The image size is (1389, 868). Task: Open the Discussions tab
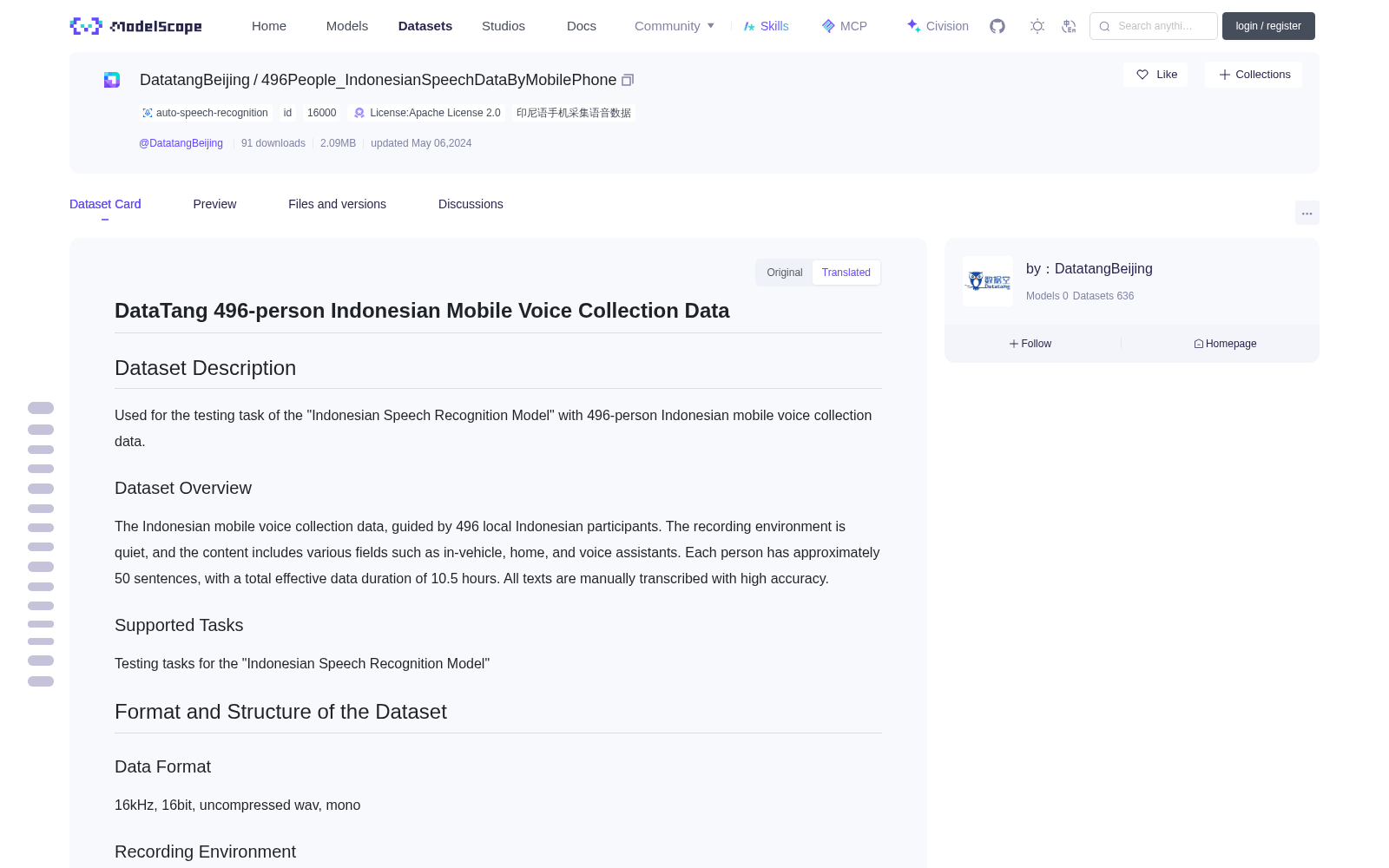pos(471,204)
